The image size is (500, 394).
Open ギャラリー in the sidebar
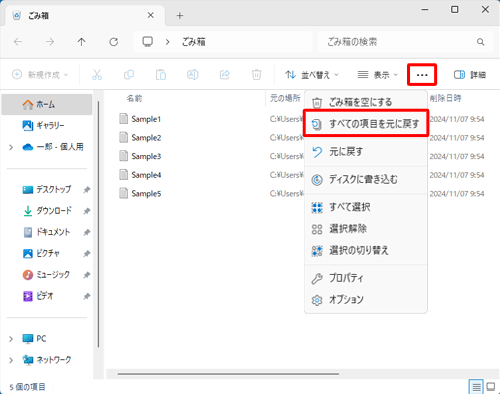click(47, 126)
